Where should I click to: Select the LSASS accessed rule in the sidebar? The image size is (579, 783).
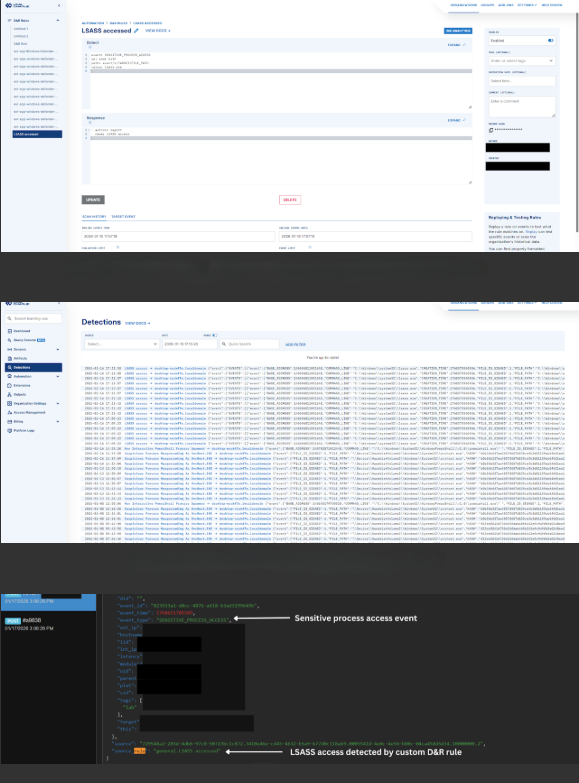37,134
